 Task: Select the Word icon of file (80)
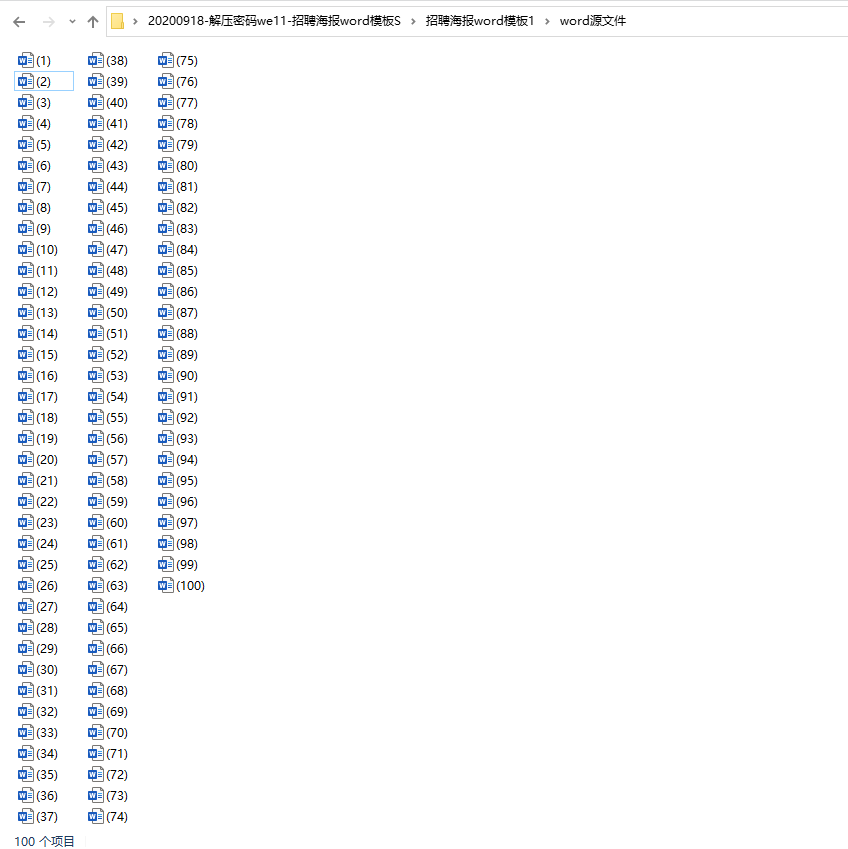coord(166,165)
